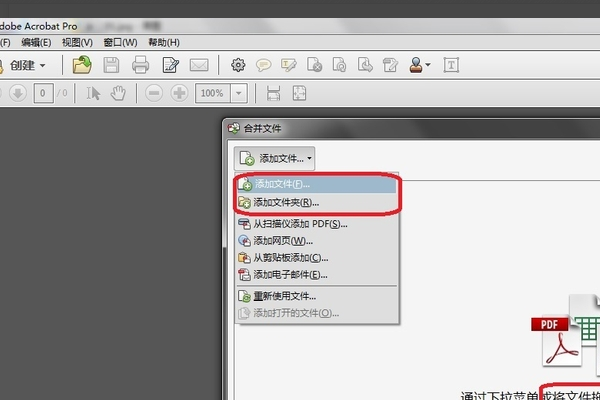The height and width of the screenshot is (400, 600).
Task: Open the 帮助(H) menu
Action: (x=164, y=42)
